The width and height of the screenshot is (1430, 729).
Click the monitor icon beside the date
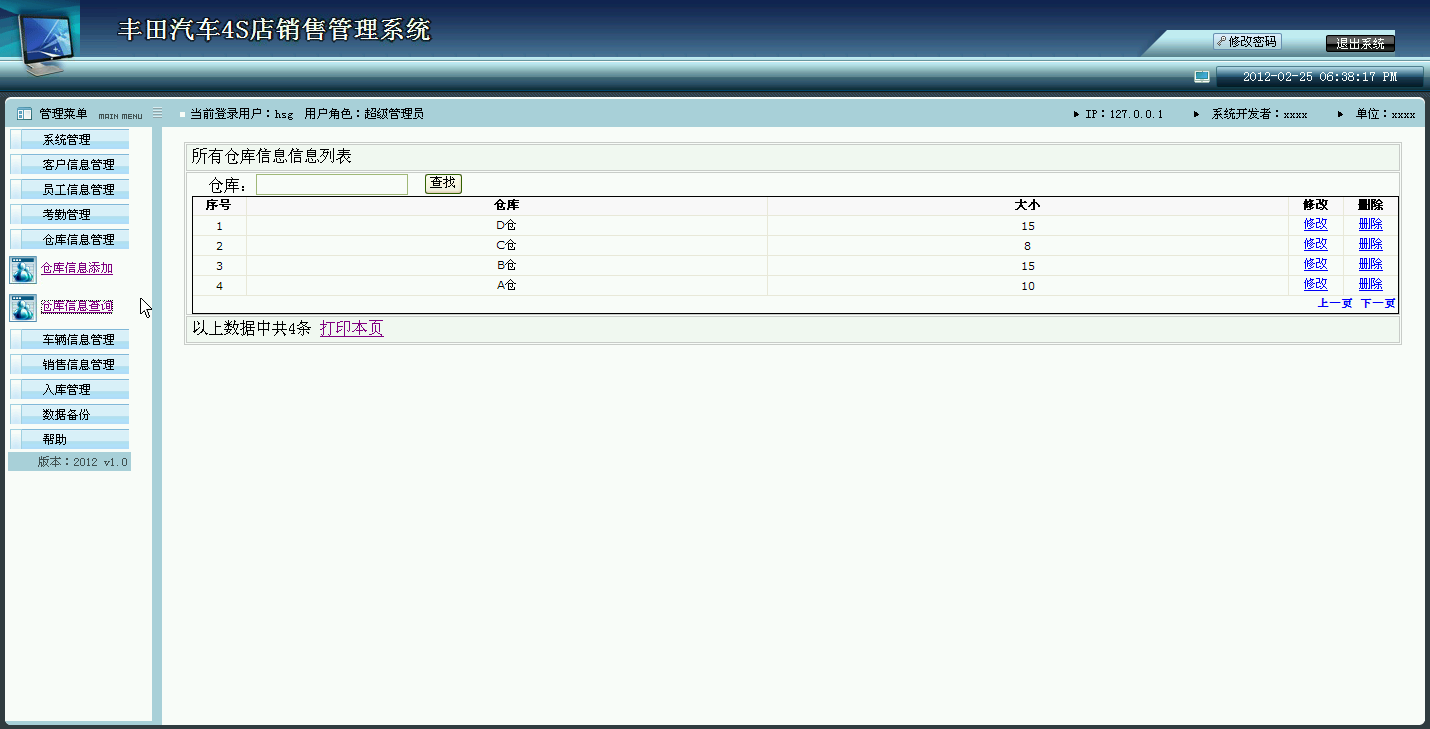pyautogui.click(x=1202, y=76)
